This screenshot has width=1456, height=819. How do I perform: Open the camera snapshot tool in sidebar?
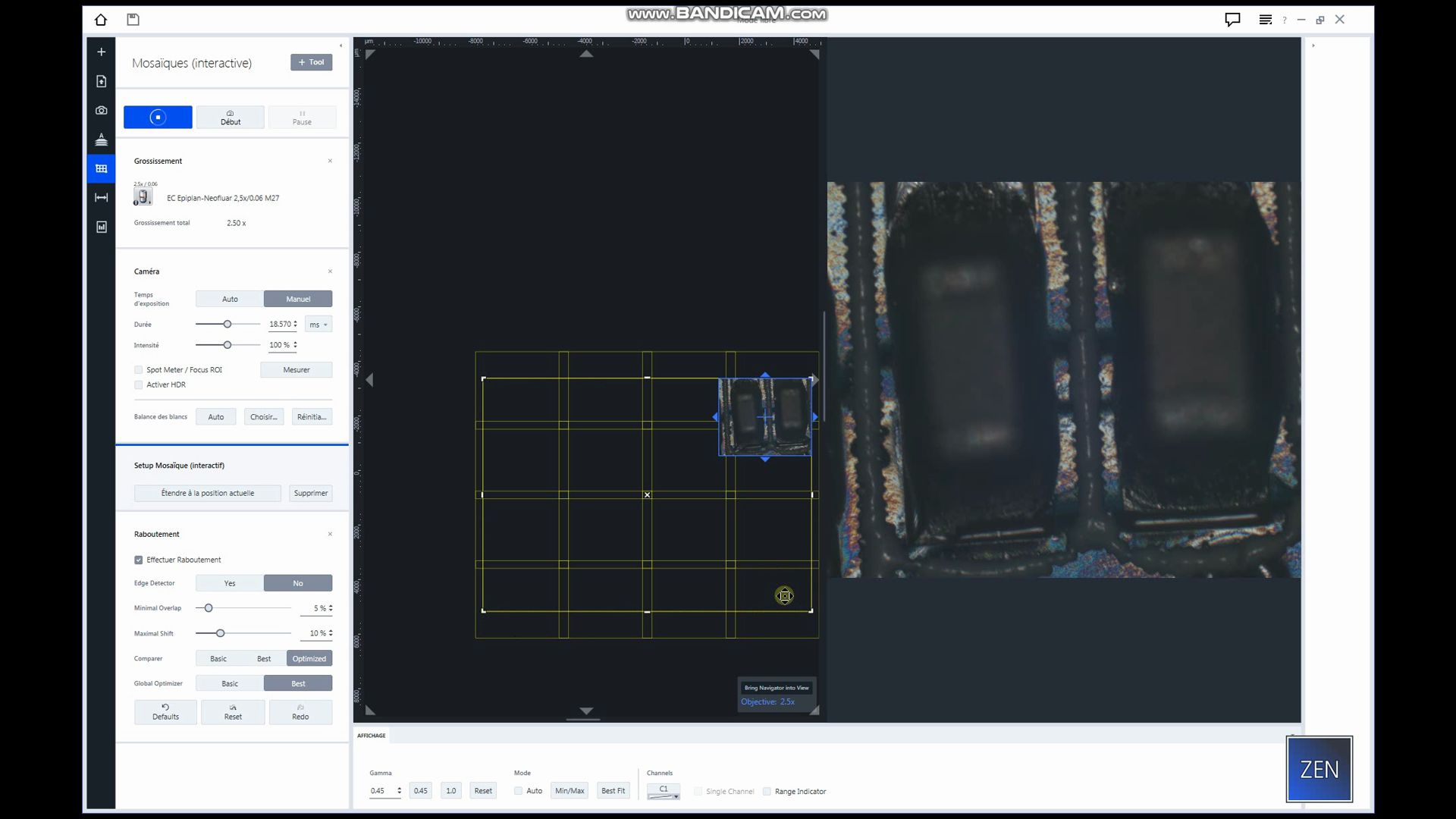(101, 110)
